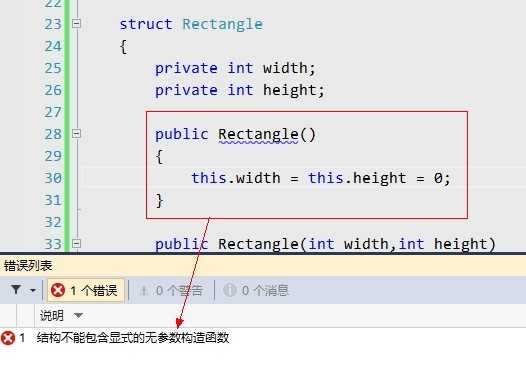Open the filter dropdown arrow beside the funnel
This screenshot has height=381, width=526.
33,290
